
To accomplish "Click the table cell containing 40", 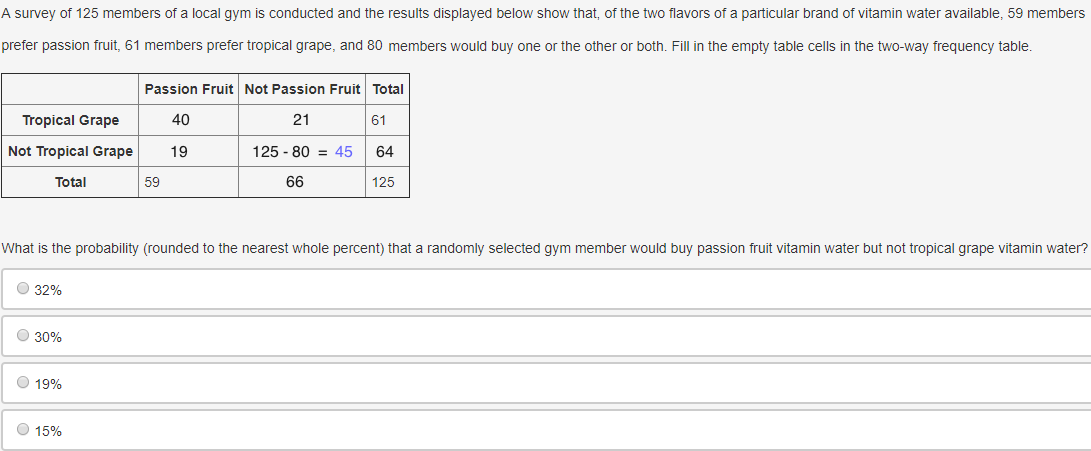I will pos(181,120).
